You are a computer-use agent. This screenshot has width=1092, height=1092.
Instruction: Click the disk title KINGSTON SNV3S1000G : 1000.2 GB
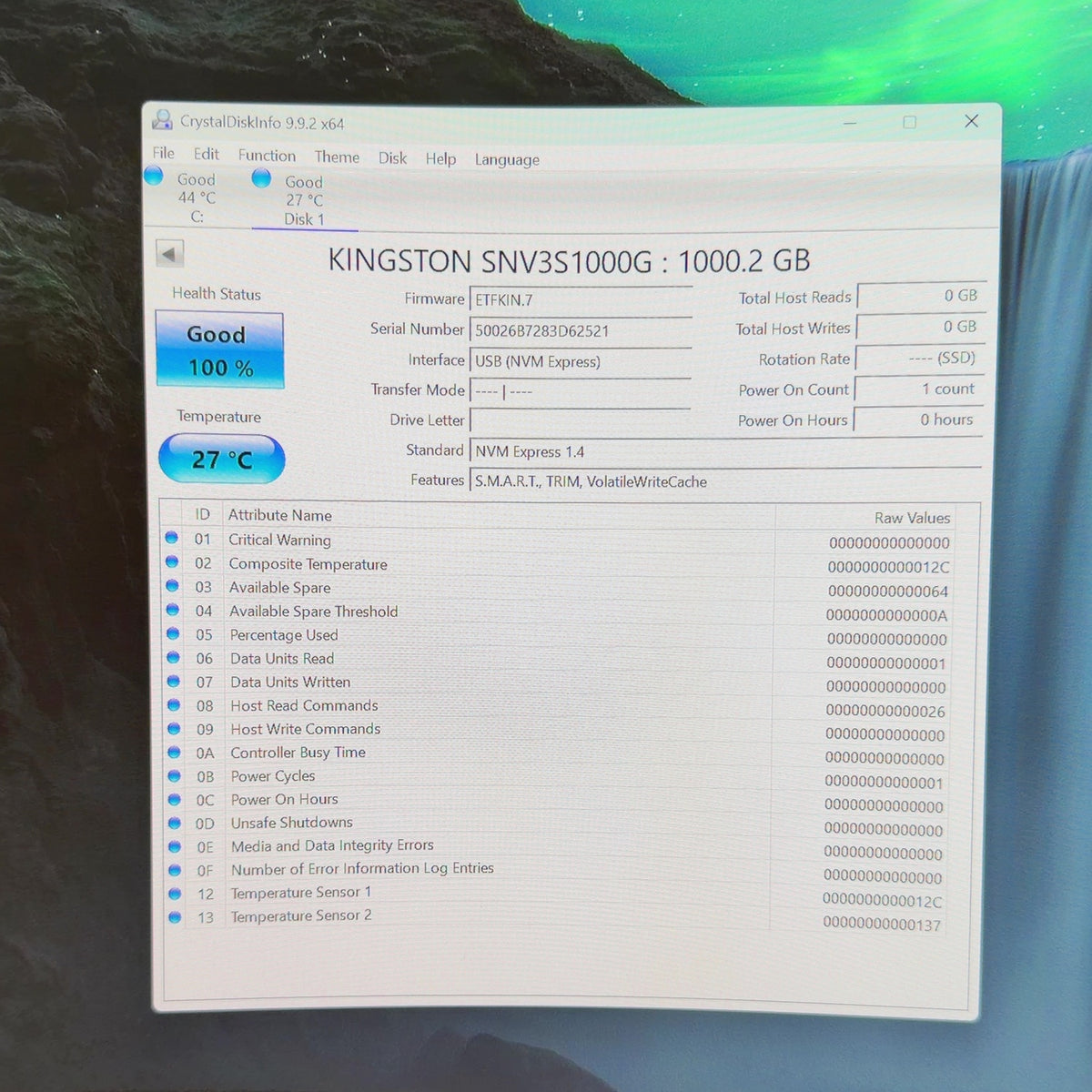(569, 261)
